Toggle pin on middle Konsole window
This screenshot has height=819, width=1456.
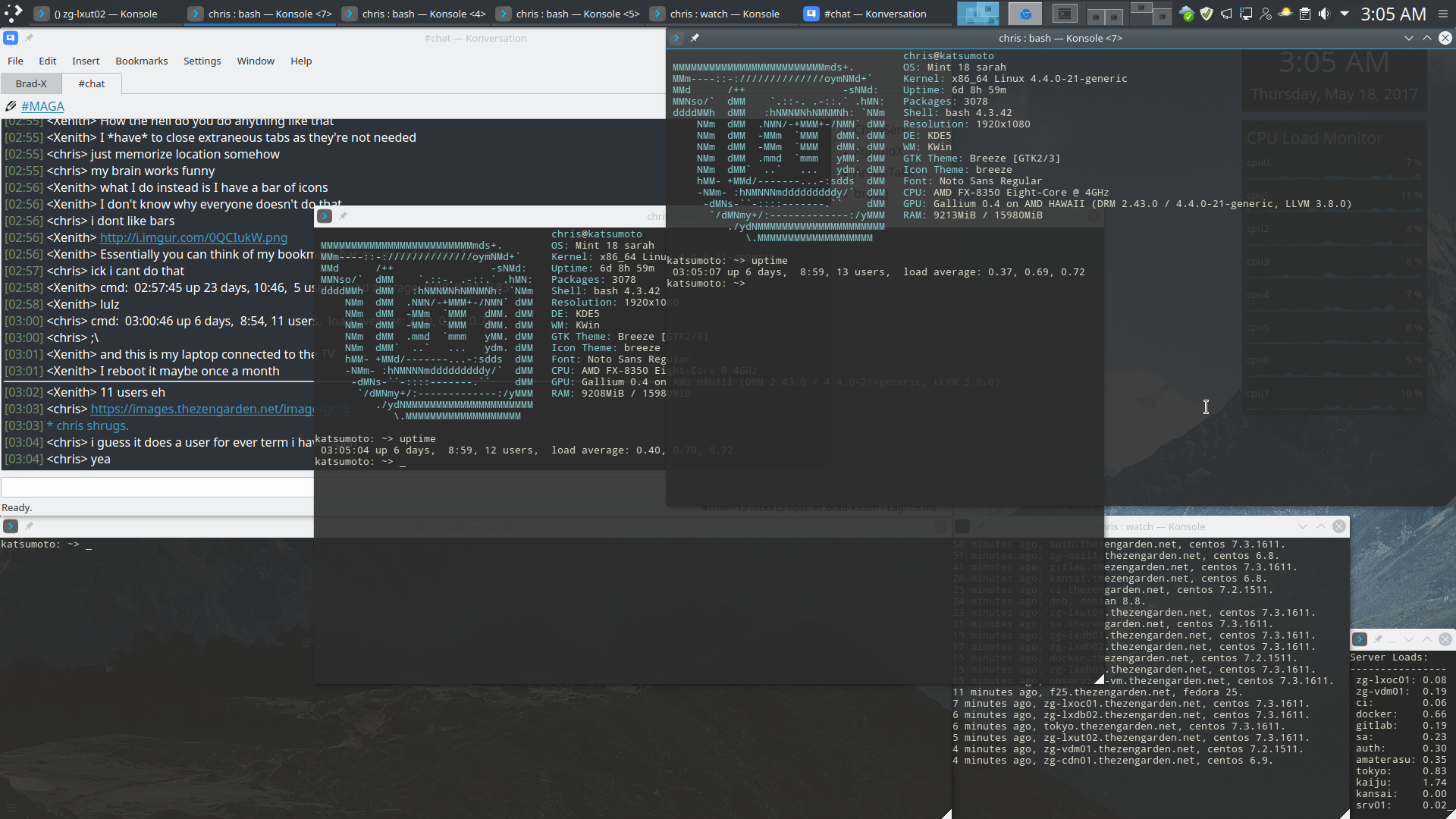[343, 216]
